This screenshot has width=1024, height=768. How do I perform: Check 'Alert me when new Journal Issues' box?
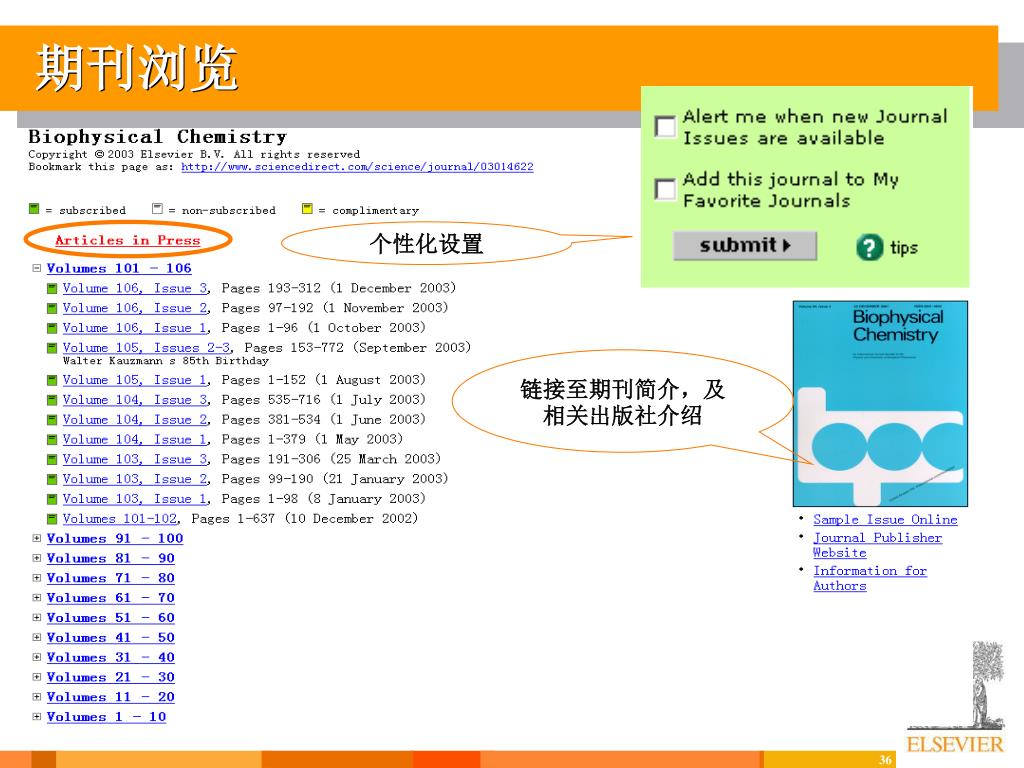(x=665, y=127)
